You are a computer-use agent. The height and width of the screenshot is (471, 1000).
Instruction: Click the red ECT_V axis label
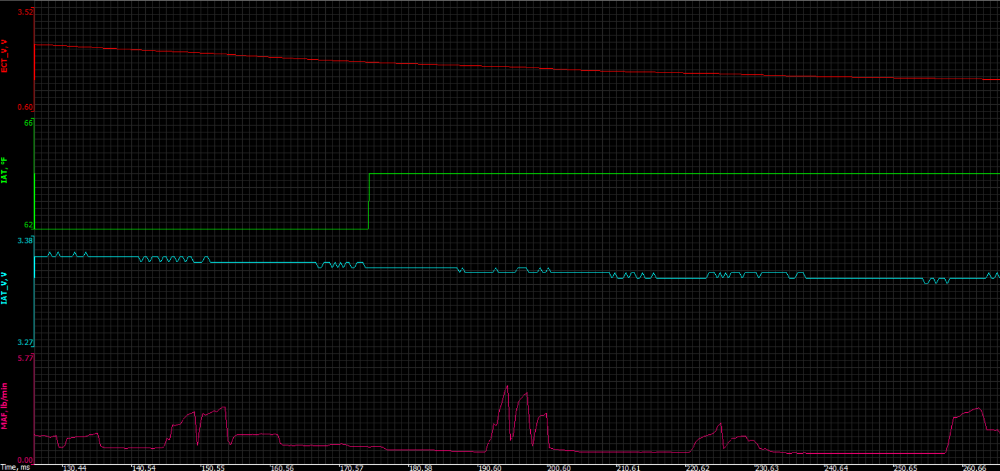tap(6, 57)
